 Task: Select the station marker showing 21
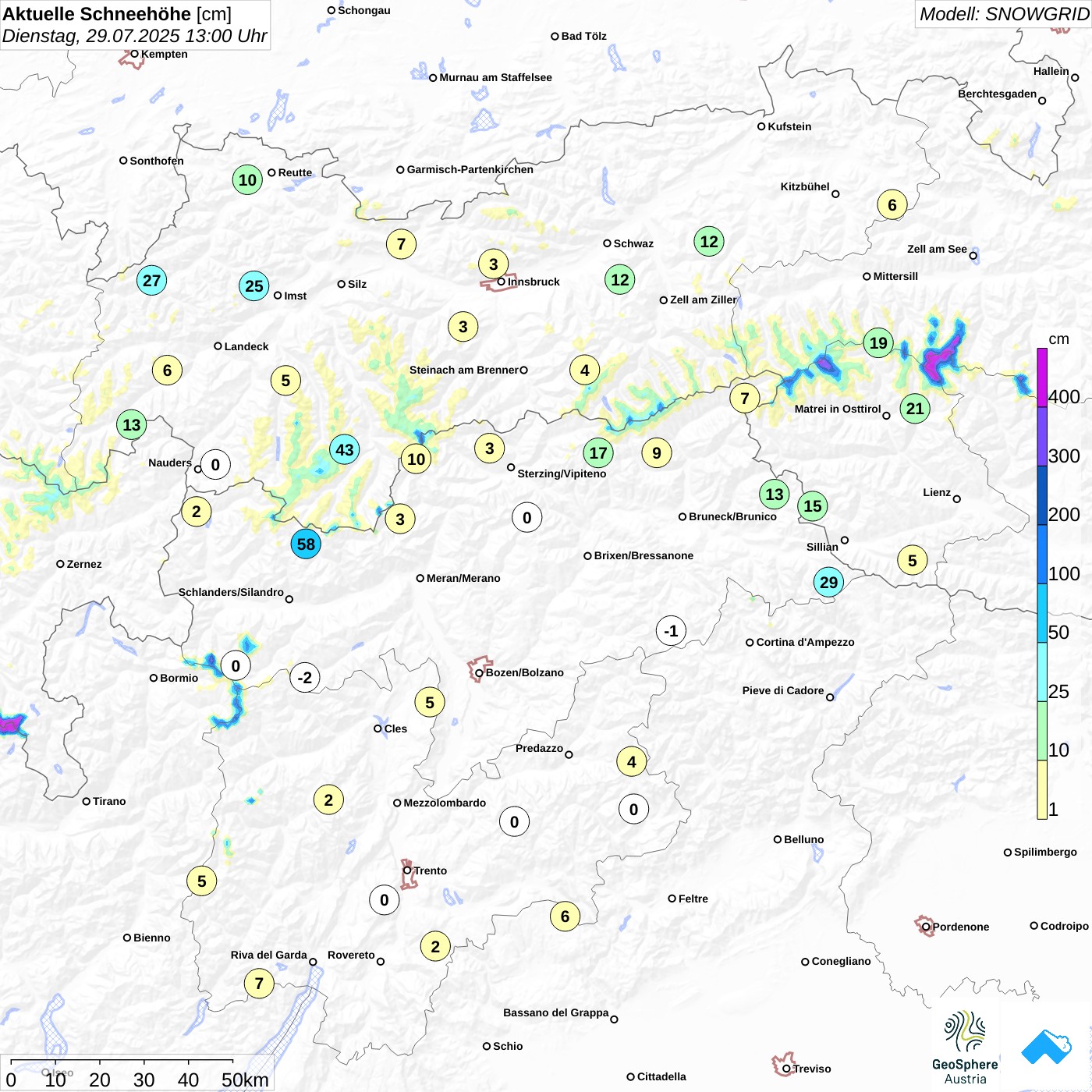(915, 408)
